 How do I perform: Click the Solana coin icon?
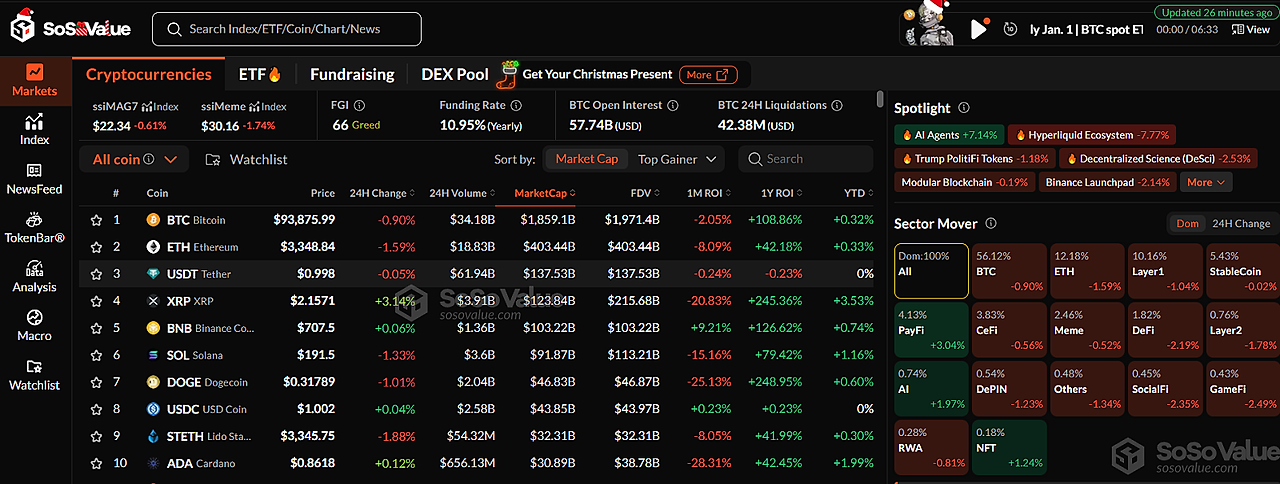click(x=154, y=355)
